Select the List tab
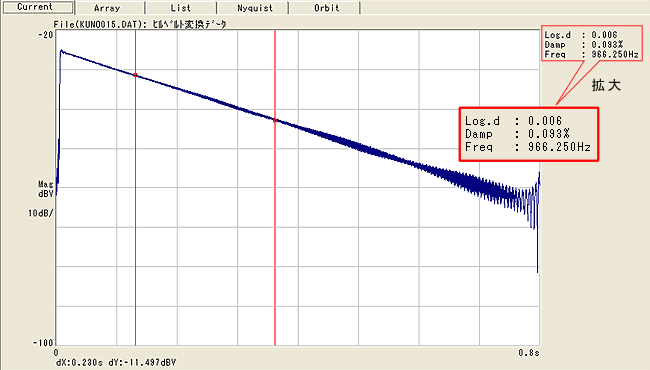Viewport: 650px width, 370px height. click(181, 7)
